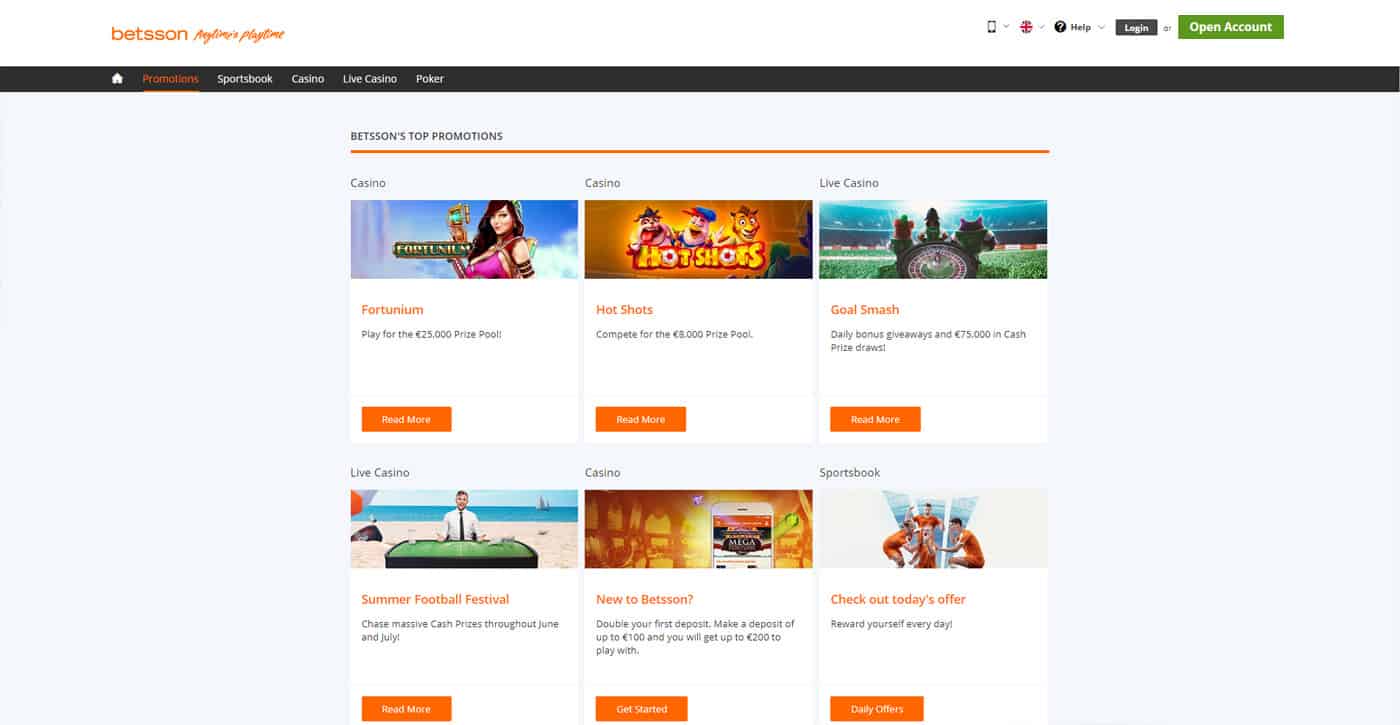Click the Daily Offers button
The height and width of the screenshot is (725, 1400).
[x=876, y=709]
